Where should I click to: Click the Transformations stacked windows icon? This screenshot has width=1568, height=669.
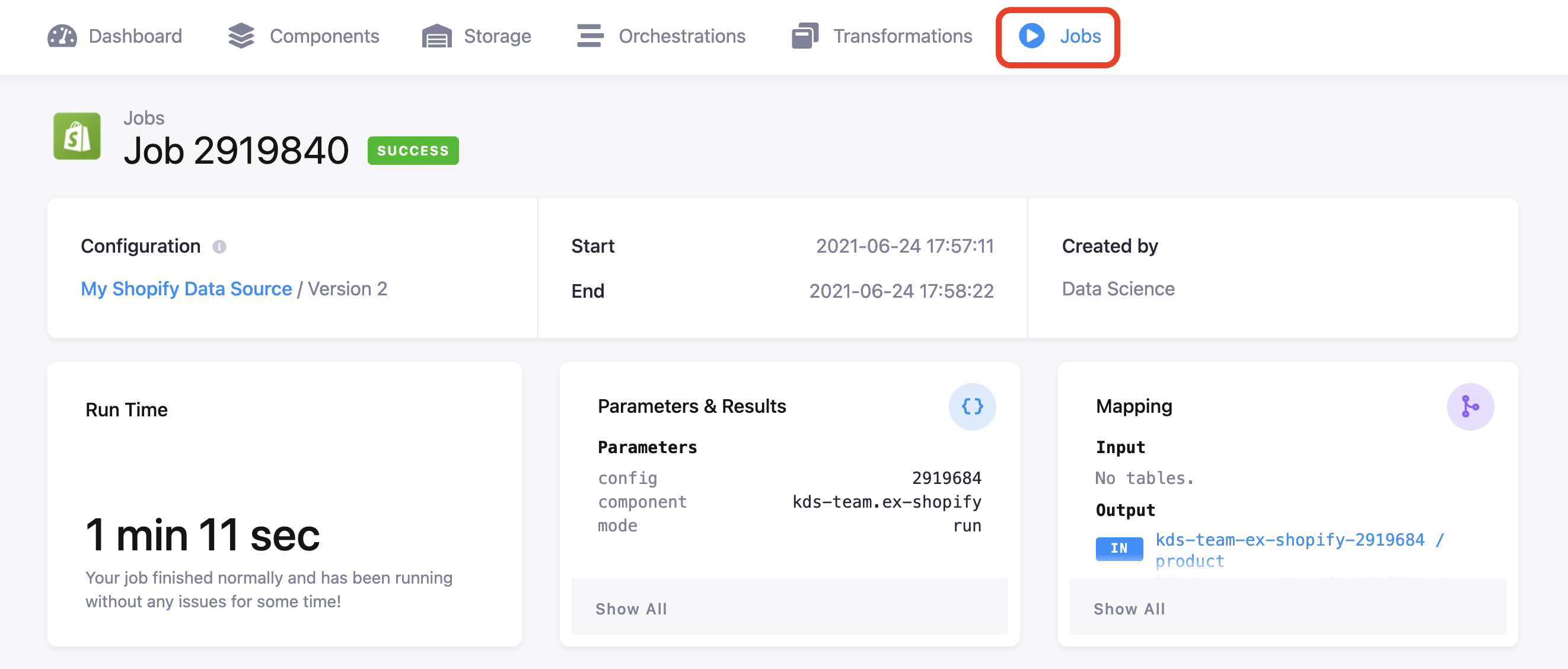(805, 37)
